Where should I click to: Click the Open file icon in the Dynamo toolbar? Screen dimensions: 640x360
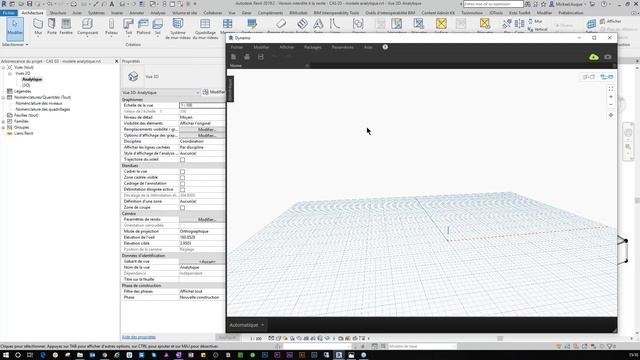coord(247,57)
